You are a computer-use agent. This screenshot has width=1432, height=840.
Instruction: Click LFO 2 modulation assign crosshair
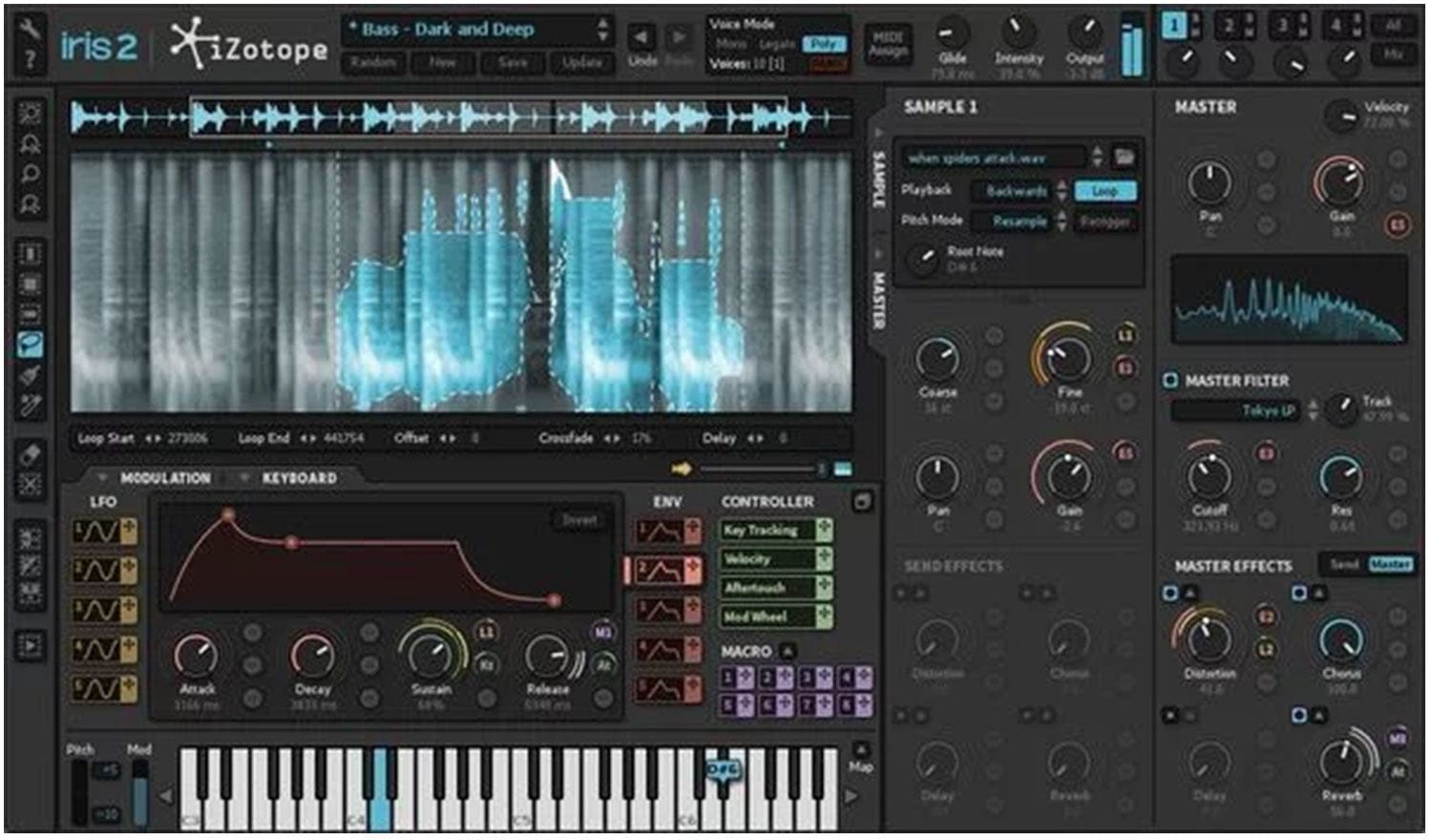click(128, 570)
